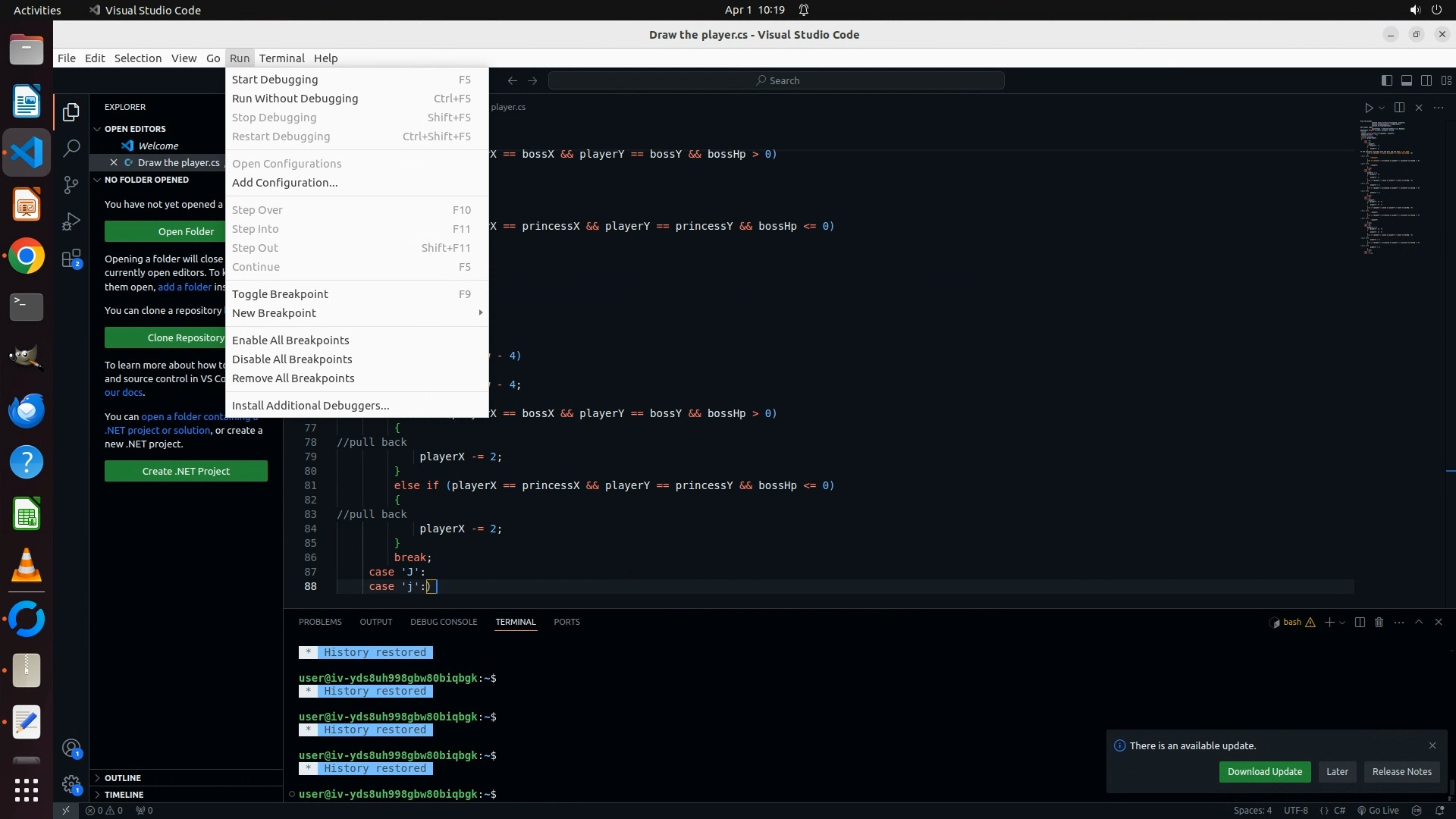Expand the OUTLINE section
The height and width of the screenshot is (819, 1456).
click(123, 778)
